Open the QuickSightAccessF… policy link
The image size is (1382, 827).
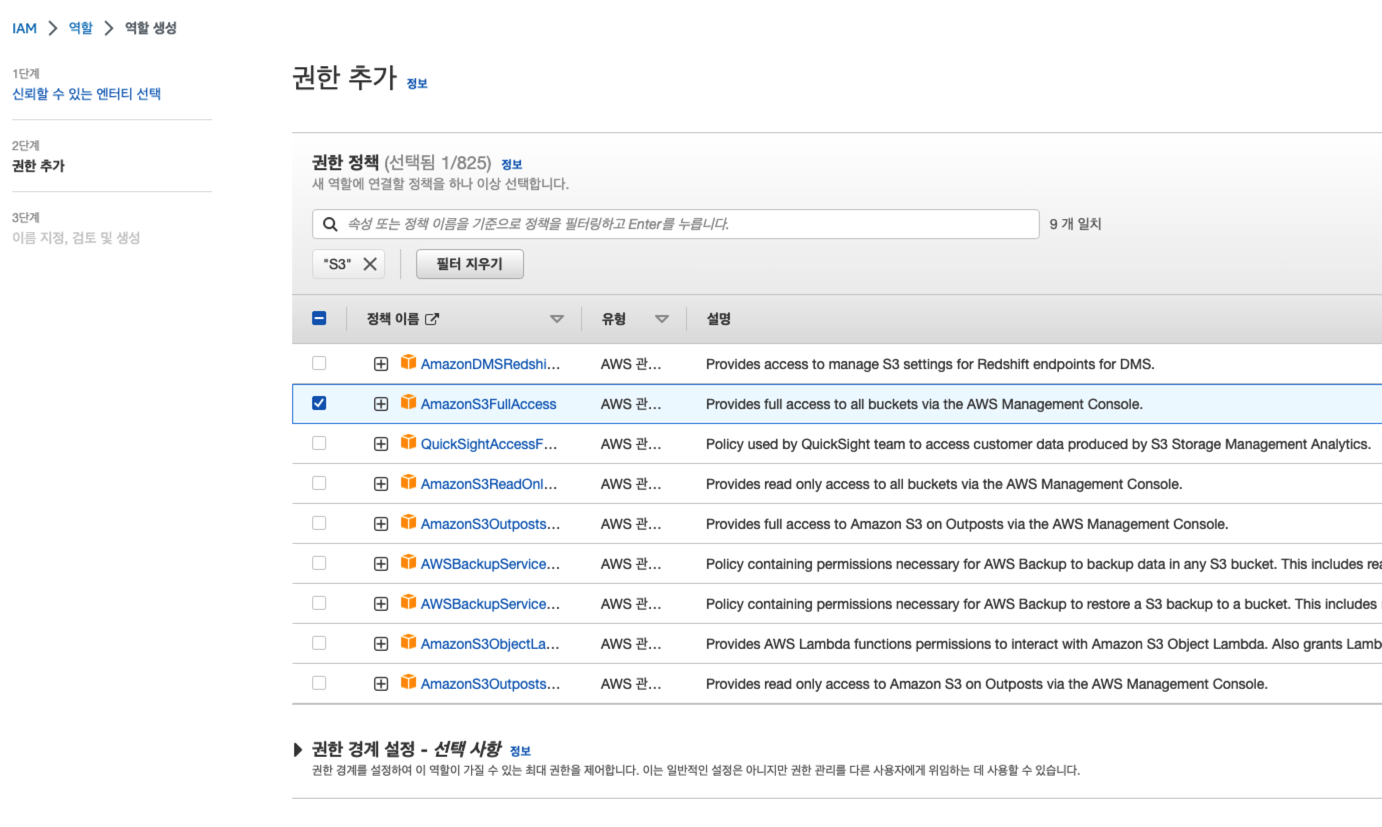pos(489,444)
